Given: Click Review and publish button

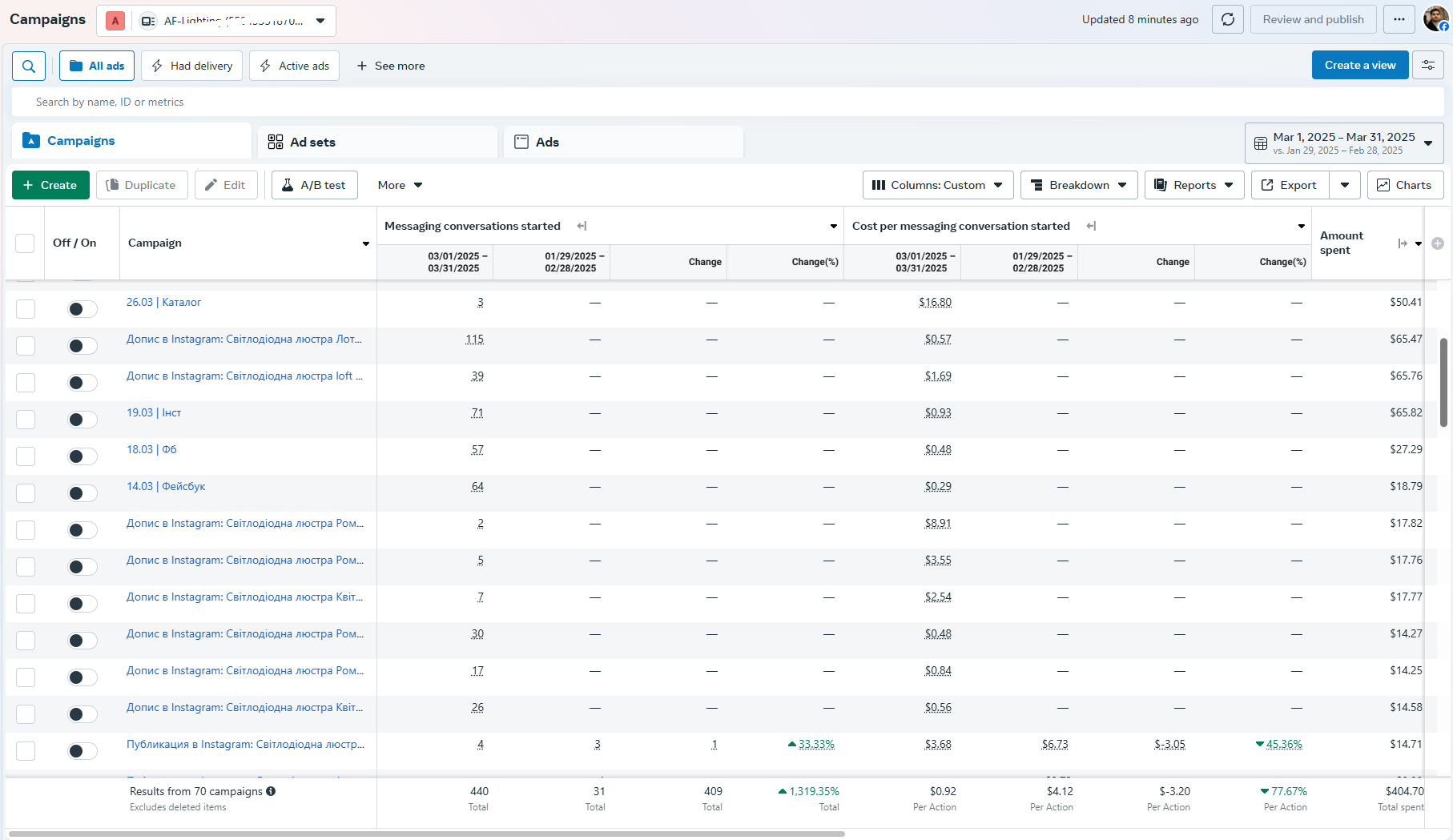Looking at the screenshot, I should (1314, 19).
